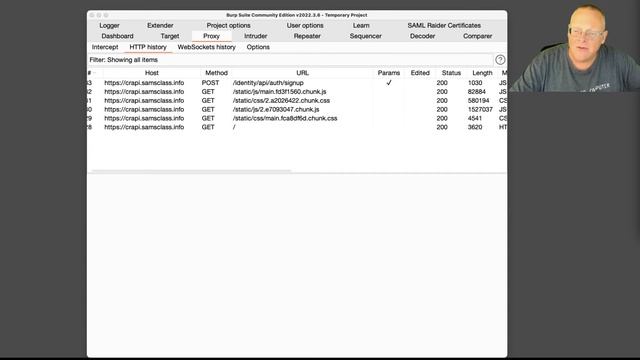Select the HTTP history sub-tab
The image size is (640, 360).
(x=148, y=47)
